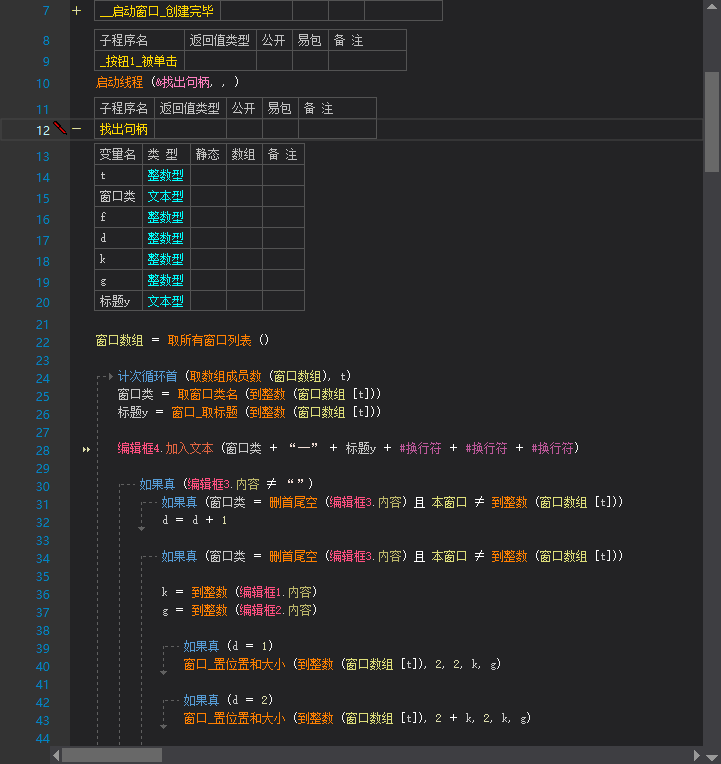Click the horizontal scrollbar thumb
The image size is (721, 764).
tap(112, 755)
